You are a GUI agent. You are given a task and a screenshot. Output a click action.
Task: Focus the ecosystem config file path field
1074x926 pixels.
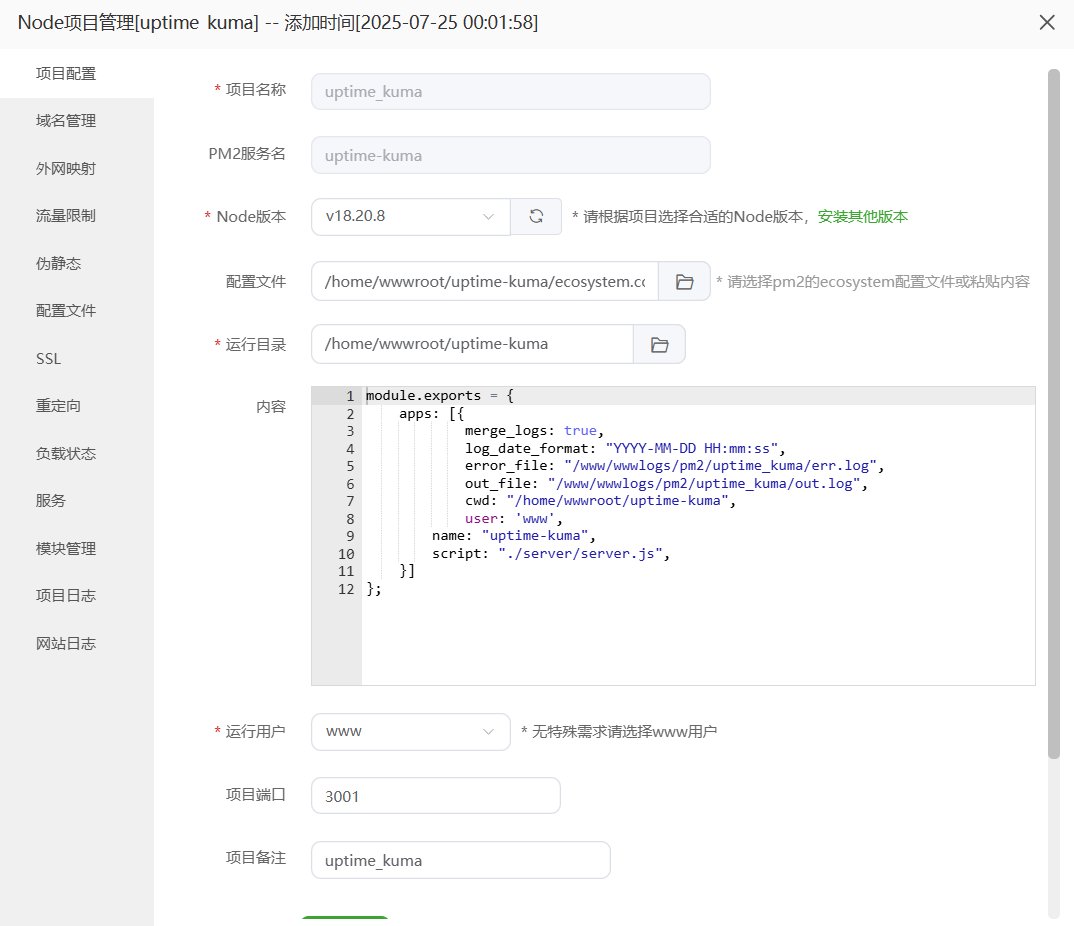point(485,281)
